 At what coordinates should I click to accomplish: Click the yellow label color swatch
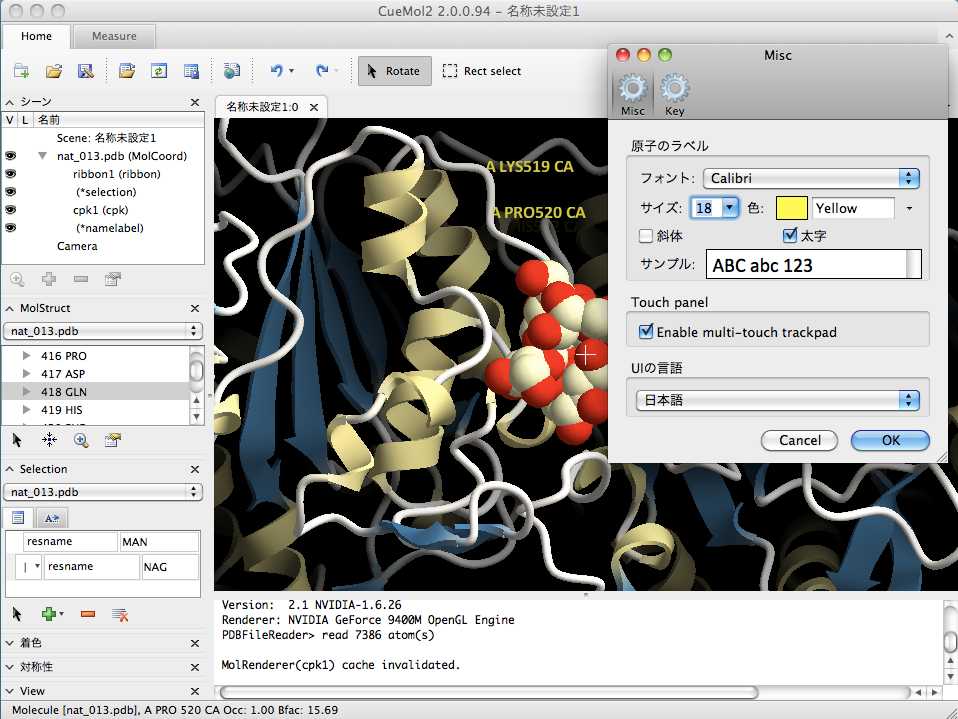pyautogui.click(x=791, y=208)
